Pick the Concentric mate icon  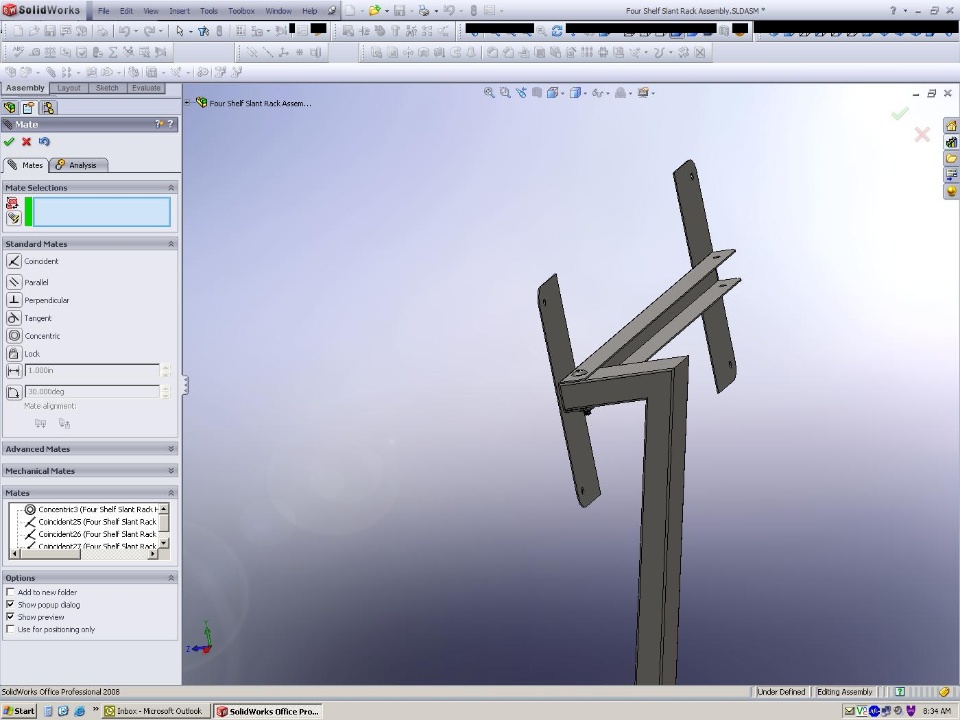(14, 336)
